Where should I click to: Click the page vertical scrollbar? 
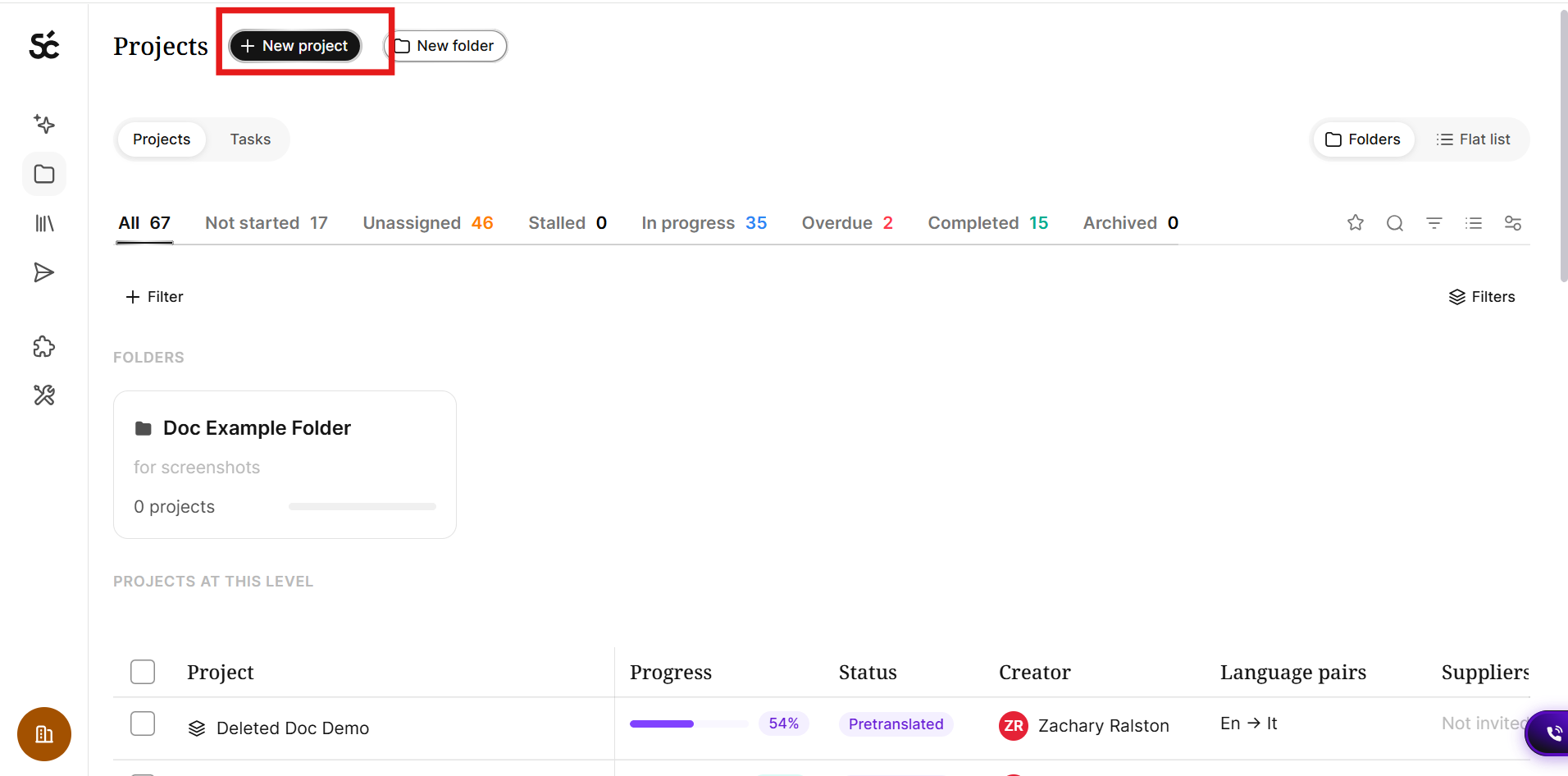pos(1563,148)
